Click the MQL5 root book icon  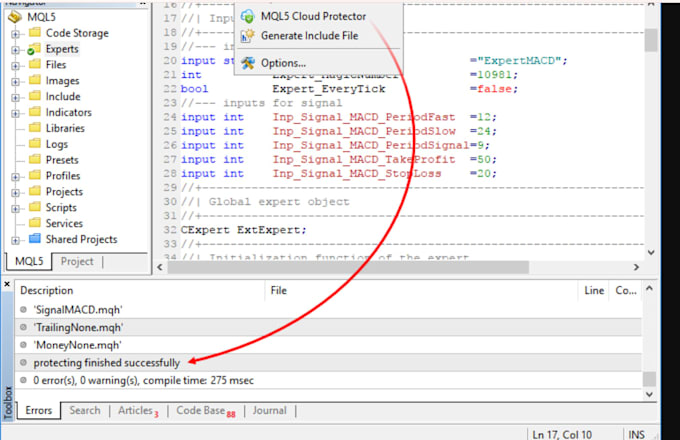(15, 17)
